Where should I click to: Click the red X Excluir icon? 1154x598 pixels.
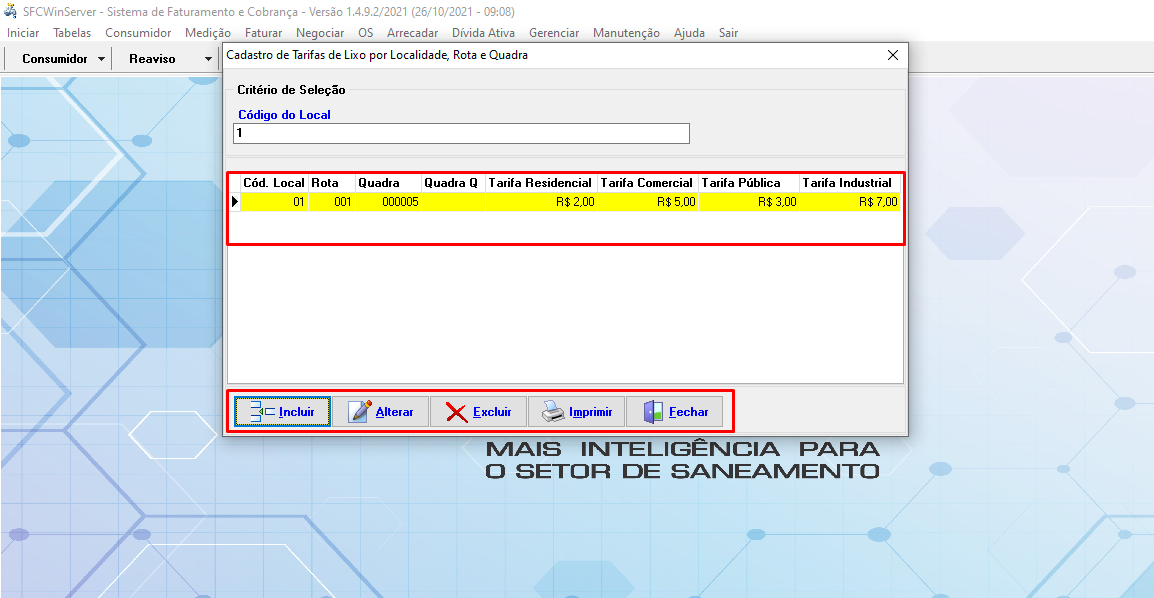456,412
